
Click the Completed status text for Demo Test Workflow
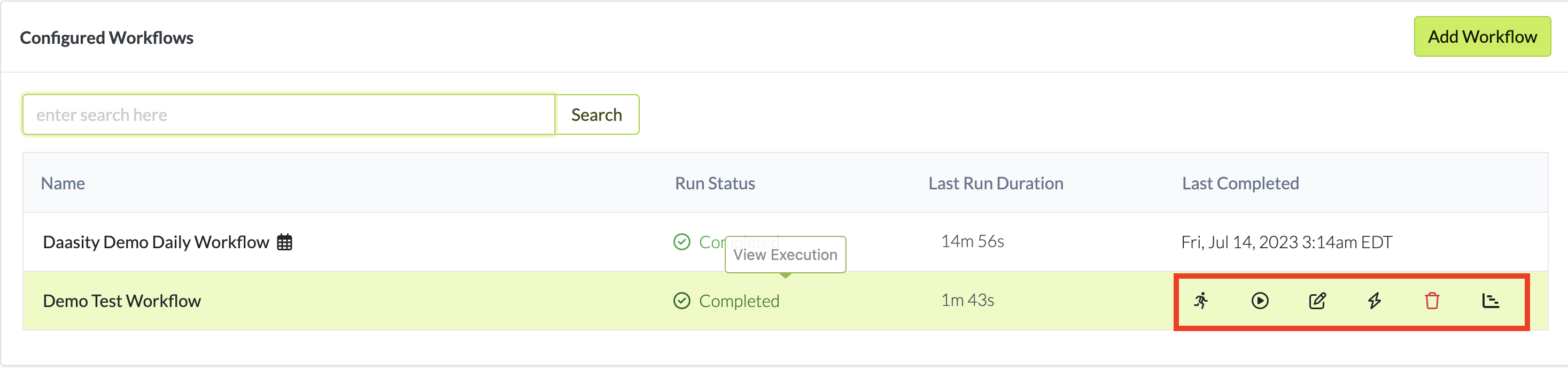739,301
